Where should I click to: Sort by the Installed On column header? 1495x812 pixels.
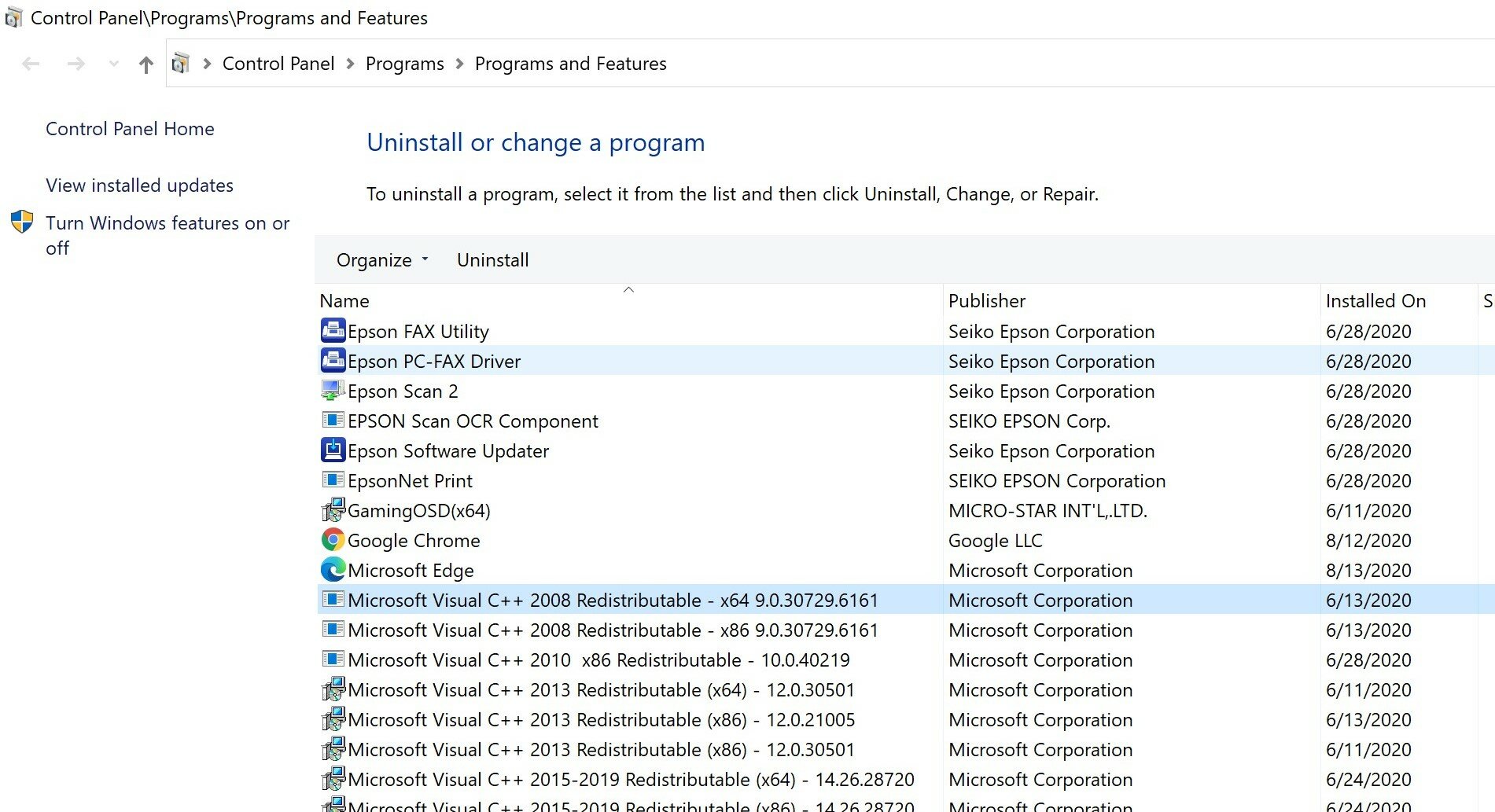[1375, 301]
